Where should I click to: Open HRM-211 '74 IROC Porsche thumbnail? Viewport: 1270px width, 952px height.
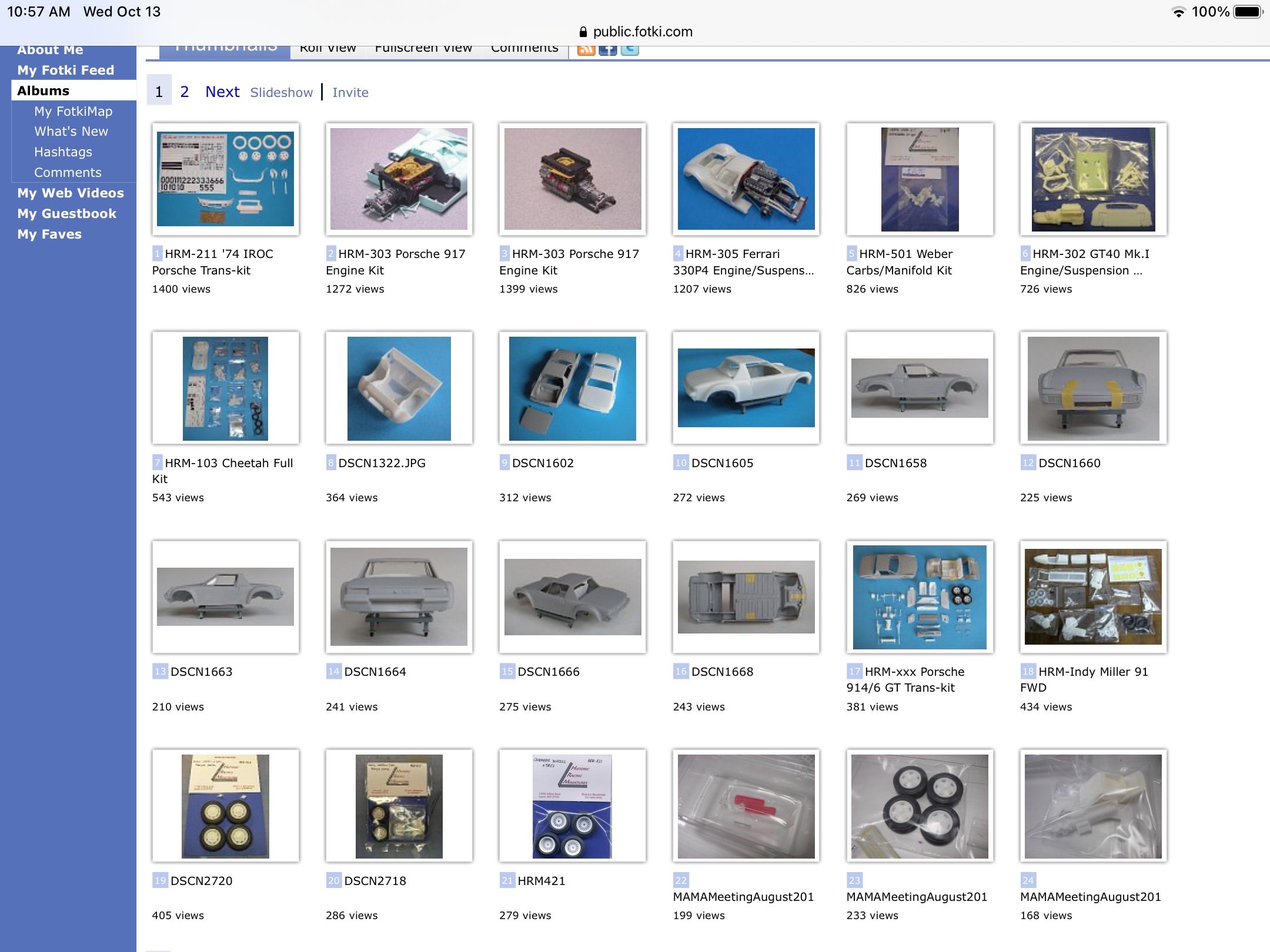[225, 179]
